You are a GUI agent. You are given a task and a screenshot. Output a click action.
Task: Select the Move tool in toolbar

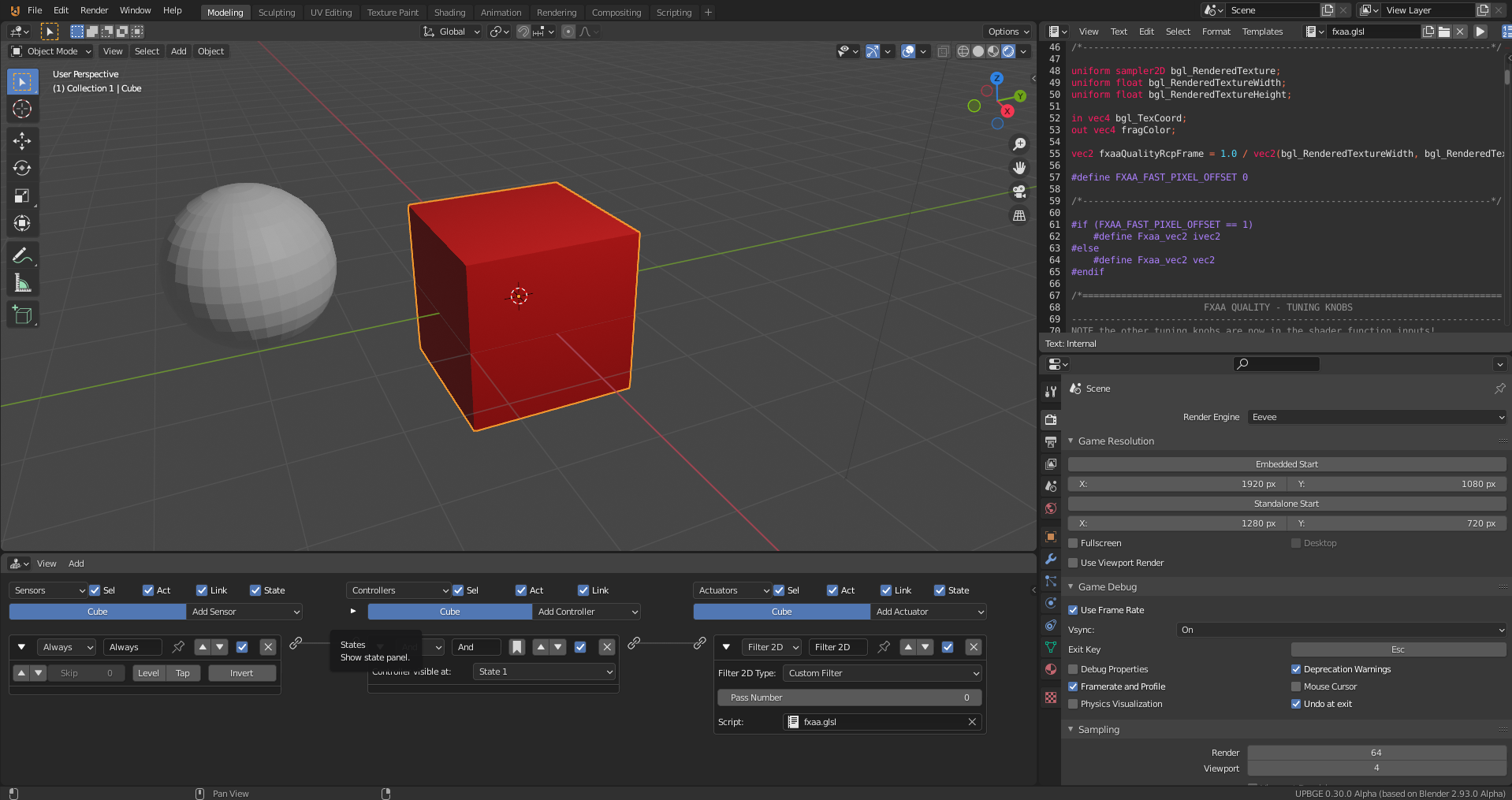22,141
